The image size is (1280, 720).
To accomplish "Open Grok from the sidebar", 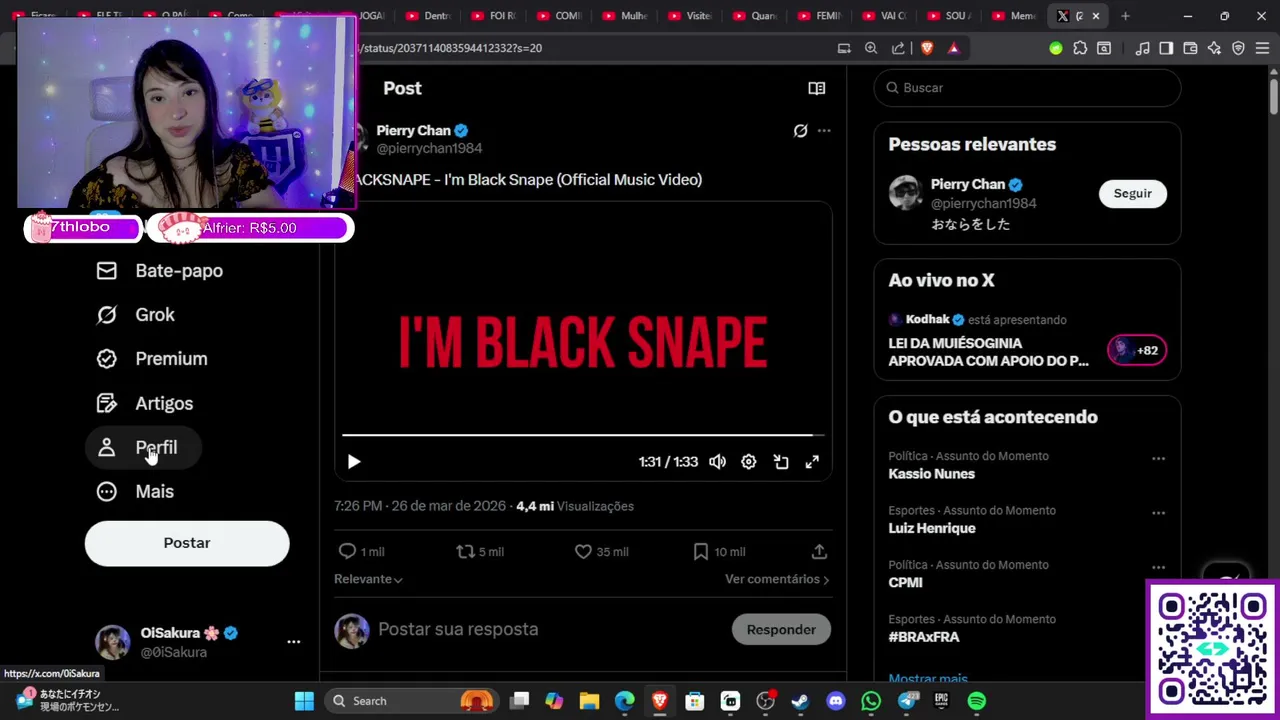I will [x=136, y=315].
